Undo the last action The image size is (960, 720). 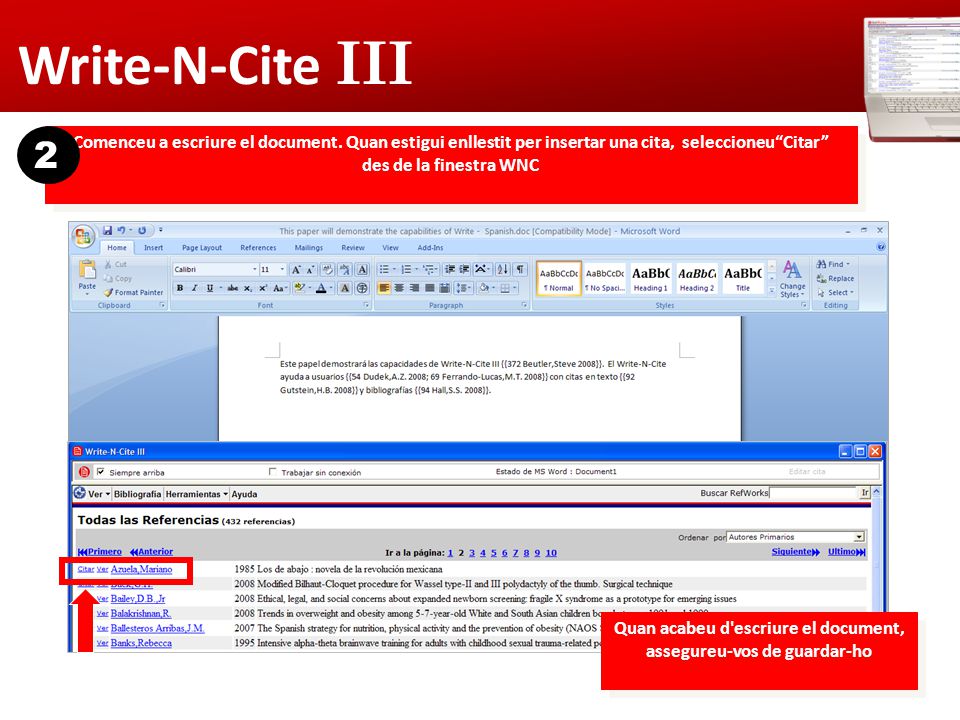(x=121, y=231)
